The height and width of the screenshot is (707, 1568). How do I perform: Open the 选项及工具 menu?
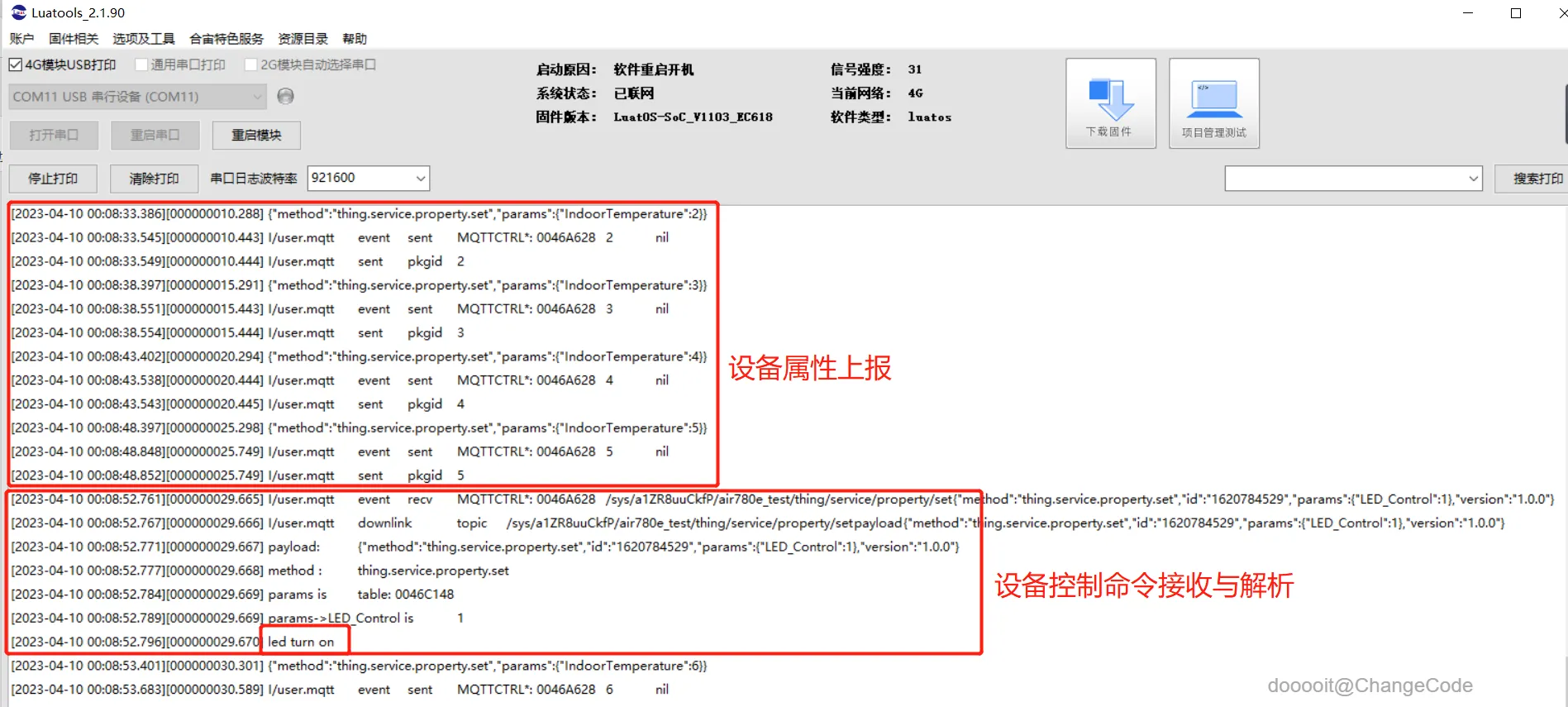[144, 39]
